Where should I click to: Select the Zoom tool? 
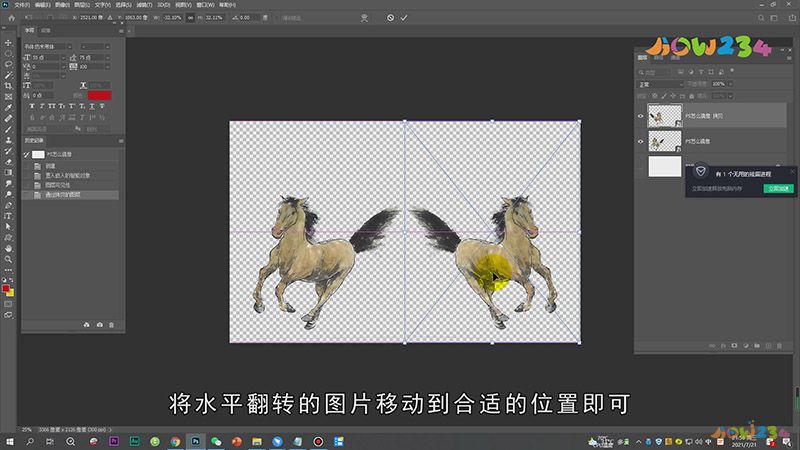click(8, 259)
